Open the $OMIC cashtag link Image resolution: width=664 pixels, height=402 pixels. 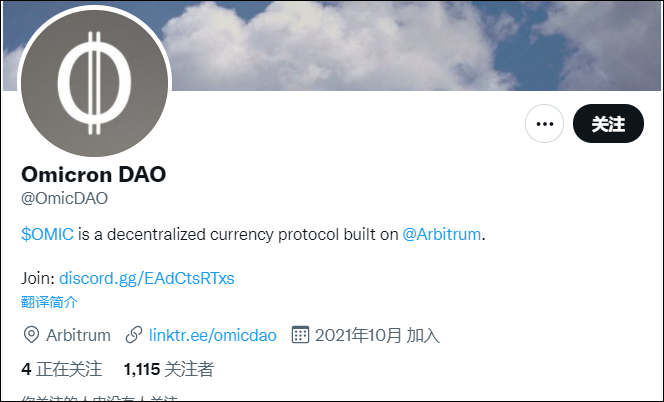[47, 234]
